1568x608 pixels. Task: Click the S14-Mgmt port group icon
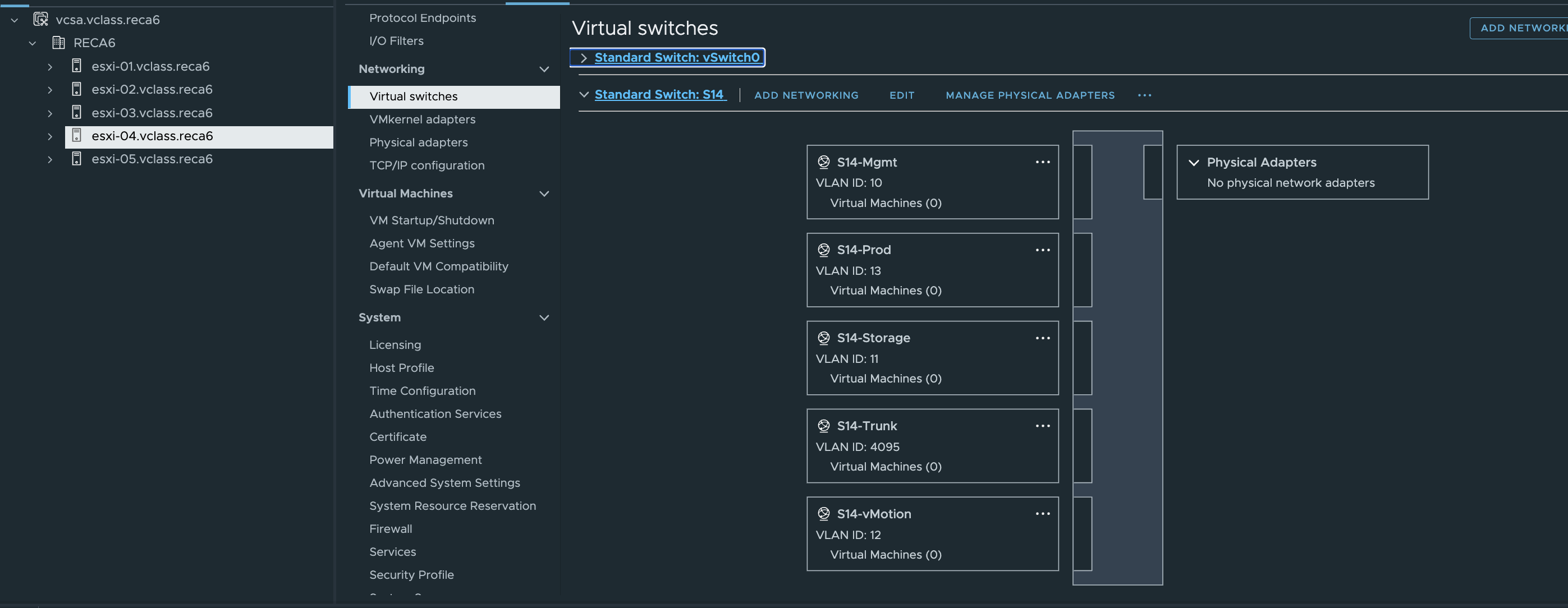(824, 162)
